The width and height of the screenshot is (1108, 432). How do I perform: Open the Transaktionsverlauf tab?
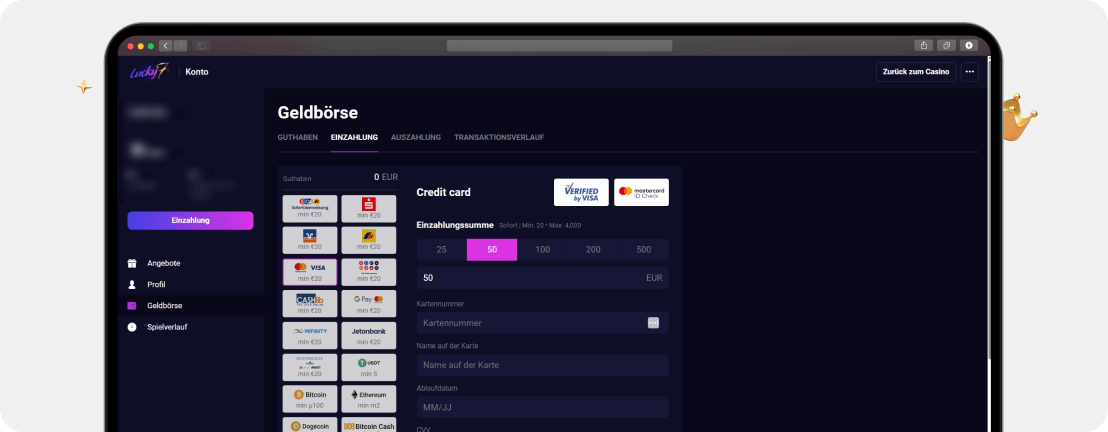tap(499, 137)
